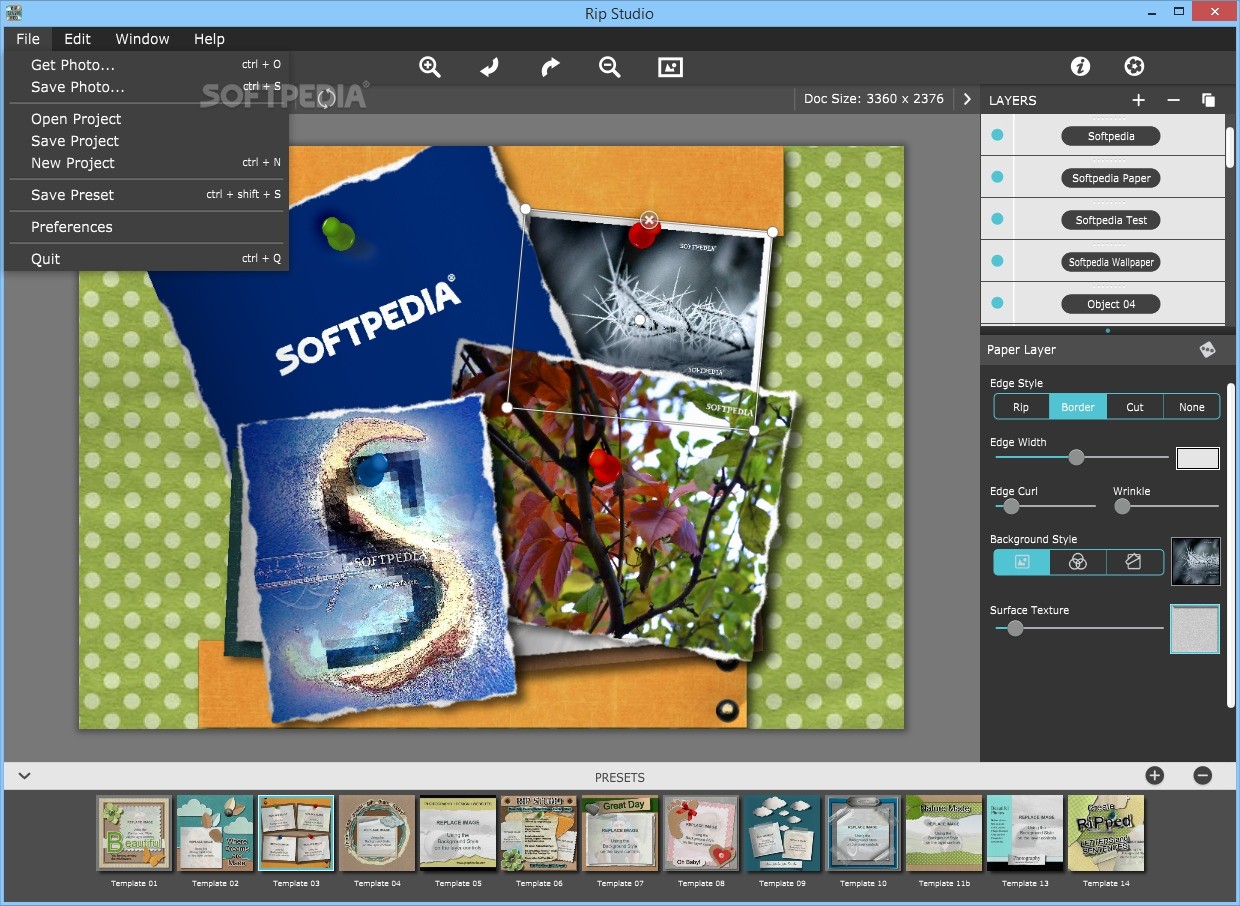Screen dimensions: 1240x906
Task: Click the randomize dice icon in Paper Layer
Action: (x=1208, y=349)
